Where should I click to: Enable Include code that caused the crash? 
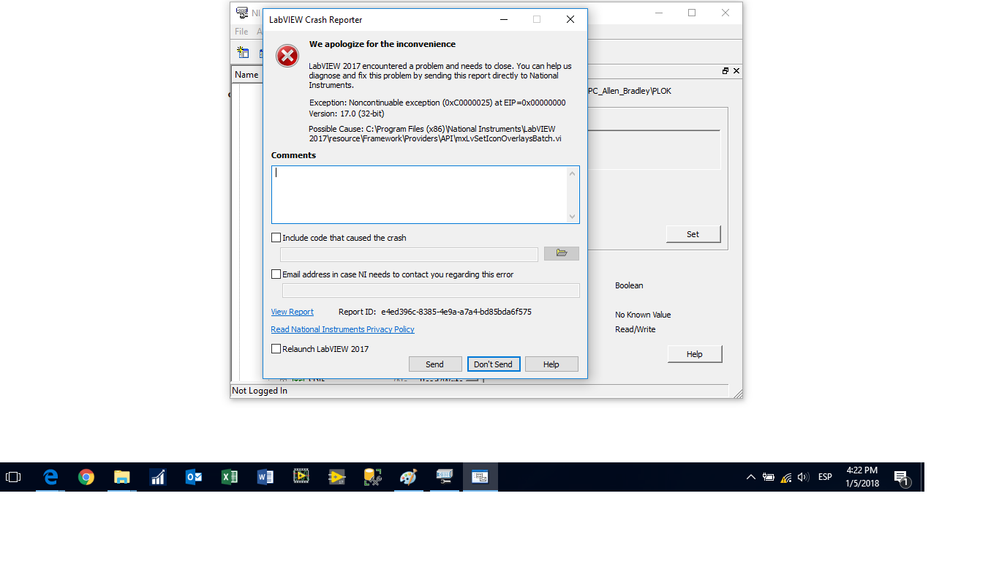[x=276, y=238]
